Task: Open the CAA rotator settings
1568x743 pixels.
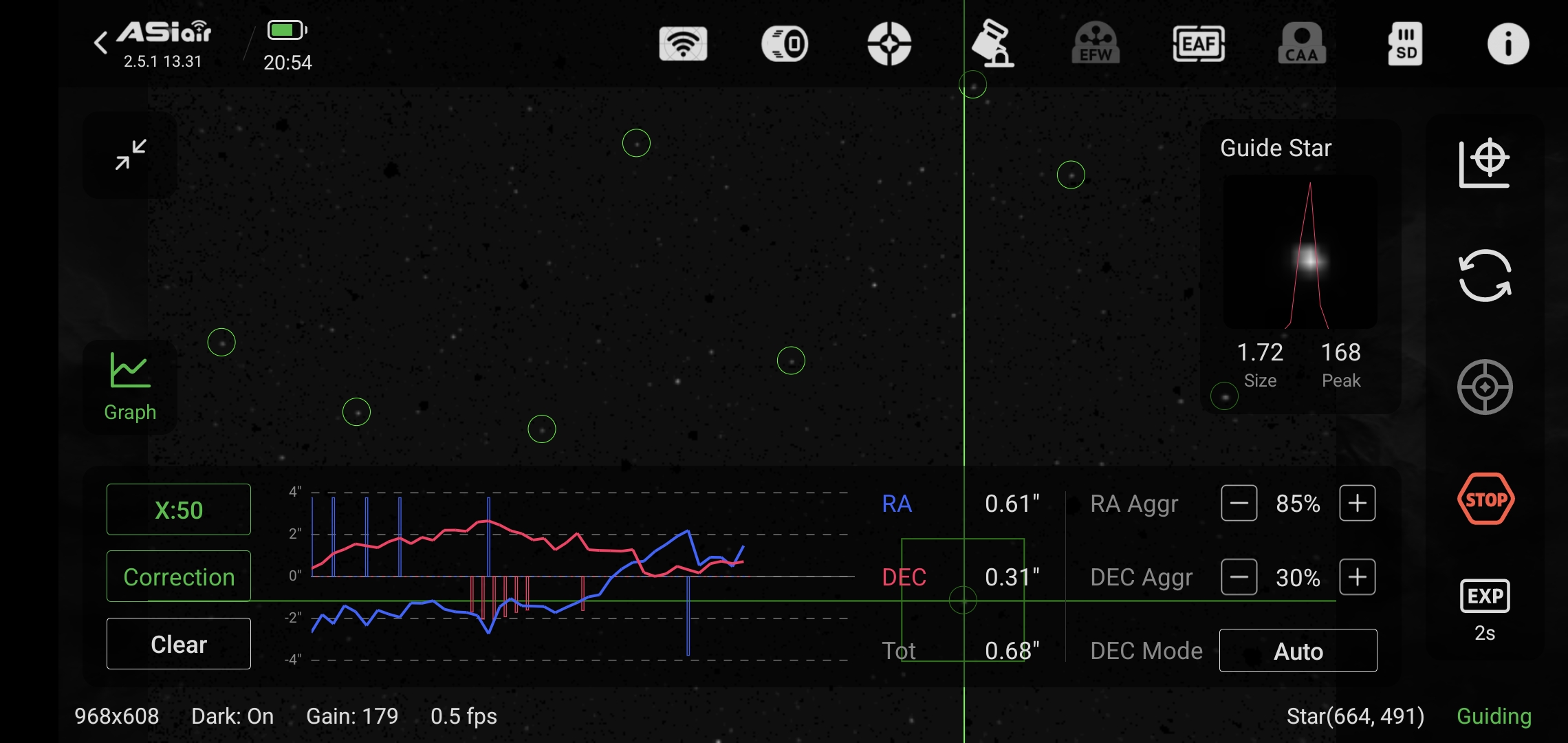Action: pos(1302,45)
